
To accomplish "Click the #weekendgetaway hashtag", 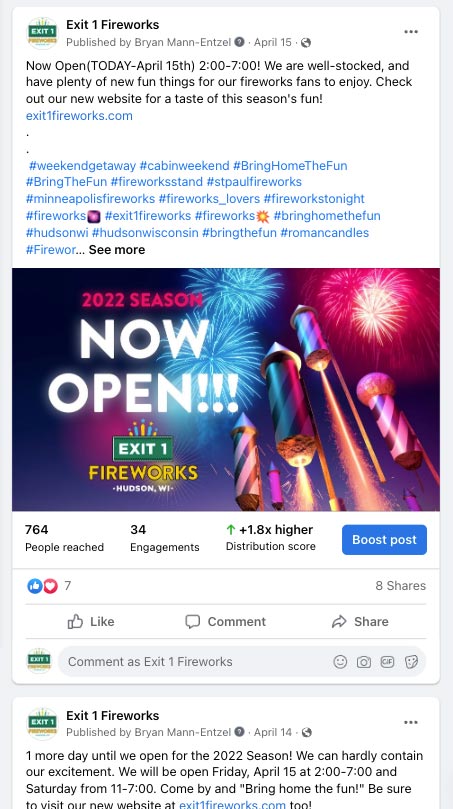I will [83, 166].
